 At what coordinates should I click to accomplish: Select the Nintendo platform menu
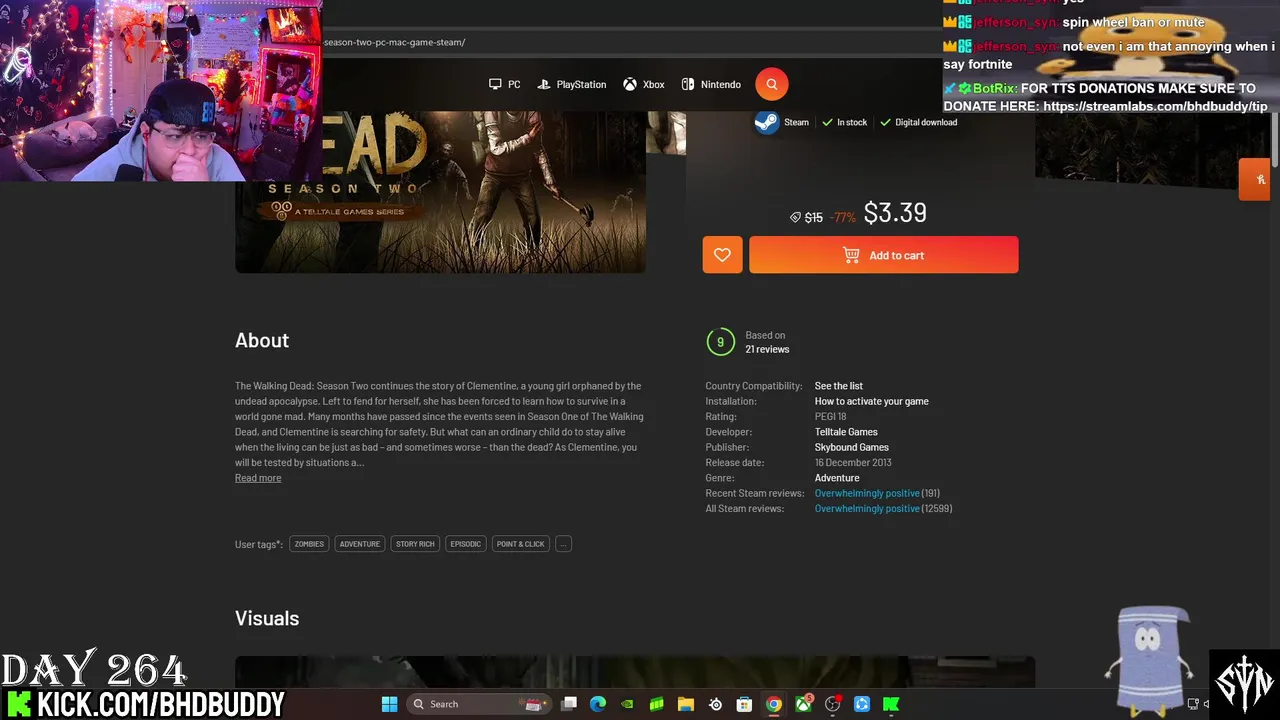[711, 85]
